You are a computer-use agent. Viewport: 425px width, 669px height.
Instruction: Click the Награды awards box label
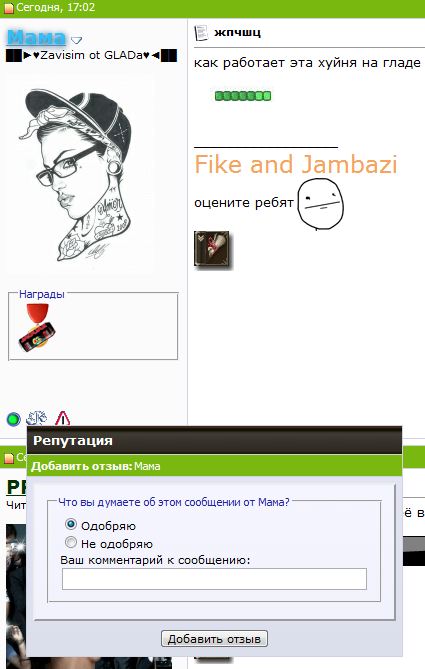(x=42, y=294)
